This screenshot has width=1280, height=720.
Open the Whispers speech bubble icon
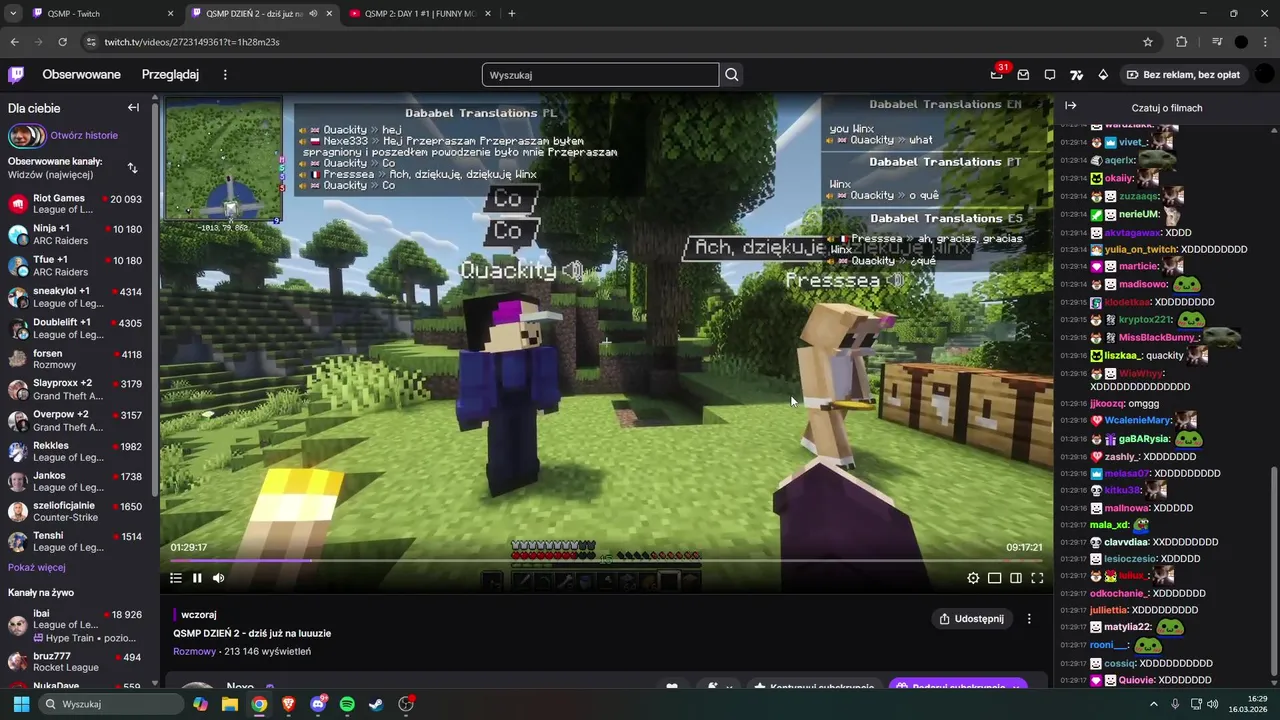pos(1050,75)
